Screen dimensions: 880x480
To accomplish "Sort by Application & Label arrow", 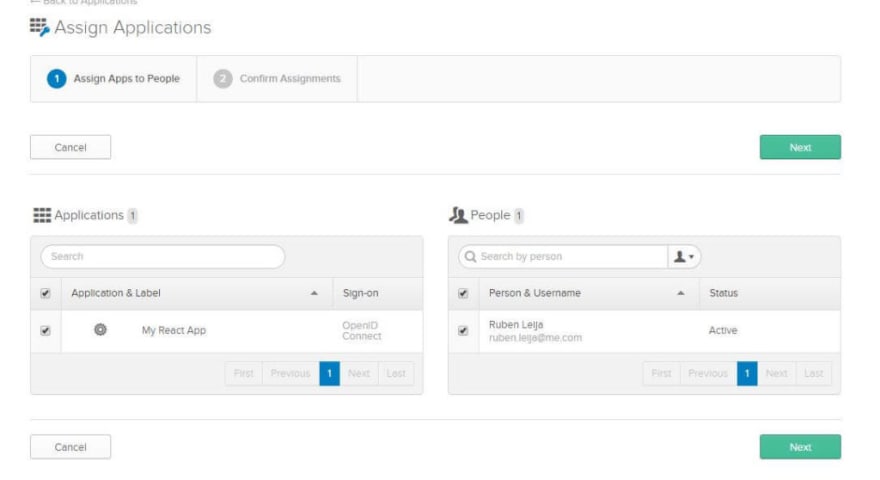I will pyautogui.click(x=314, y=293).
